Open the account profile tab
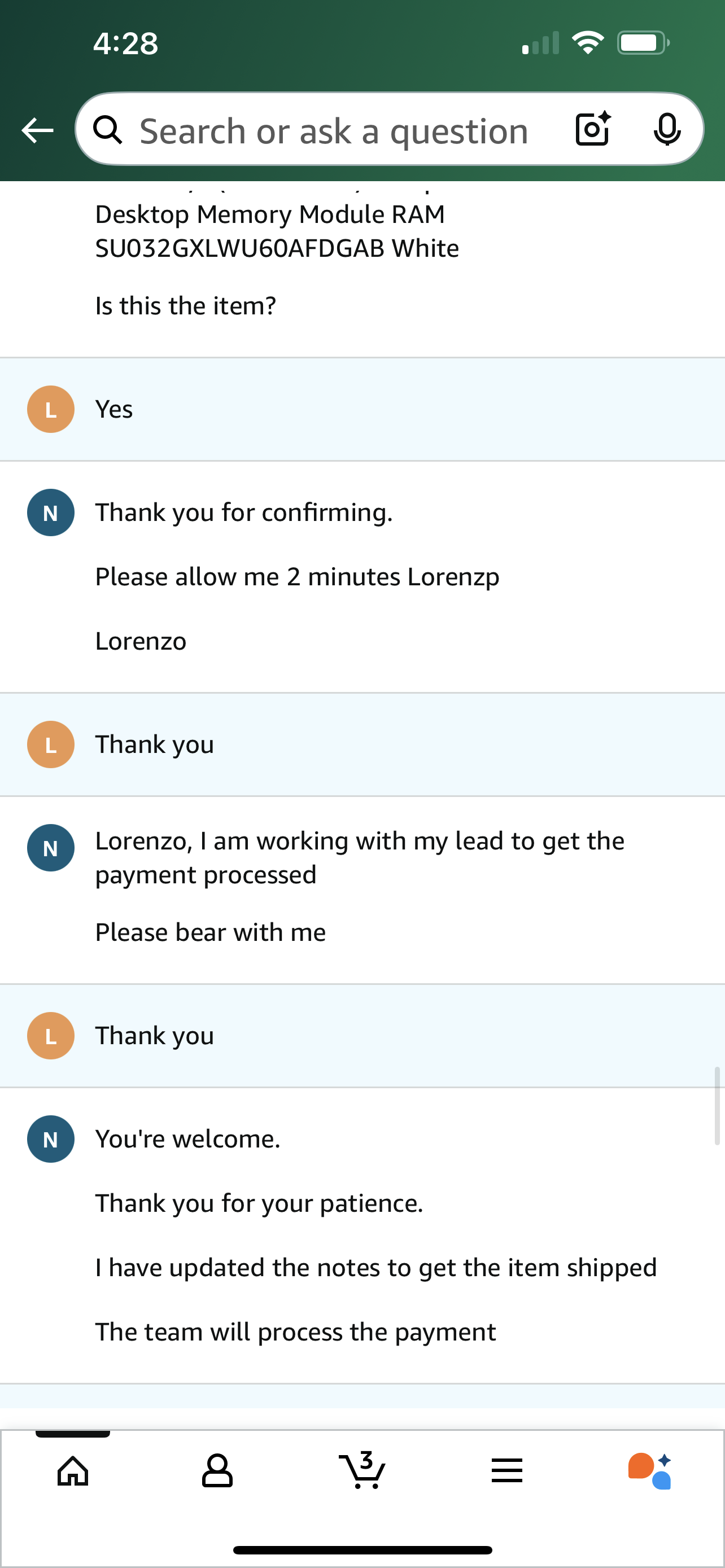The height and width of the screenshot is (1568, 725). click(x=217, y=1471)
